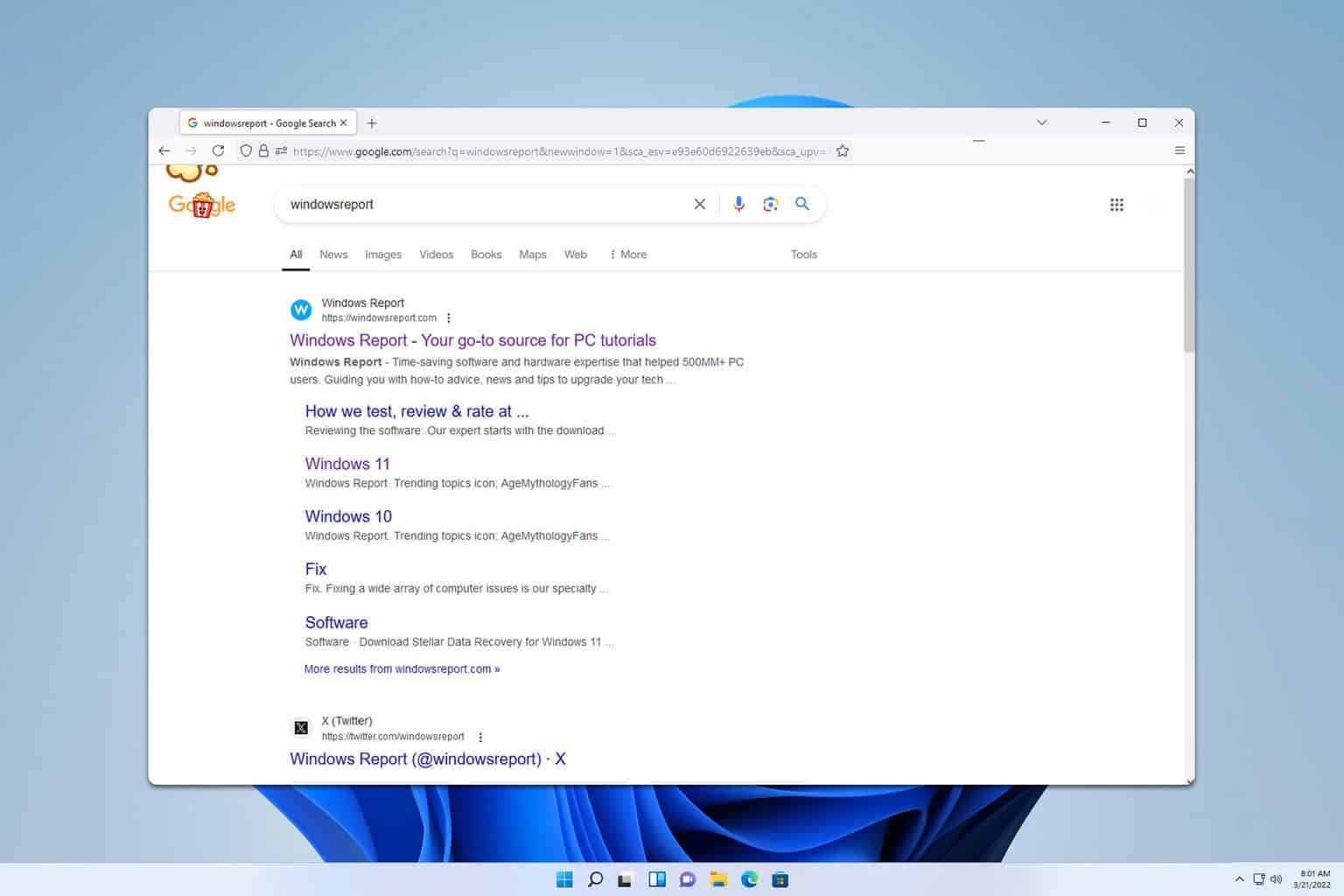Open options dots beside windowsreport.com URL
The image size is (1344, 896).
tap(449, 318)
